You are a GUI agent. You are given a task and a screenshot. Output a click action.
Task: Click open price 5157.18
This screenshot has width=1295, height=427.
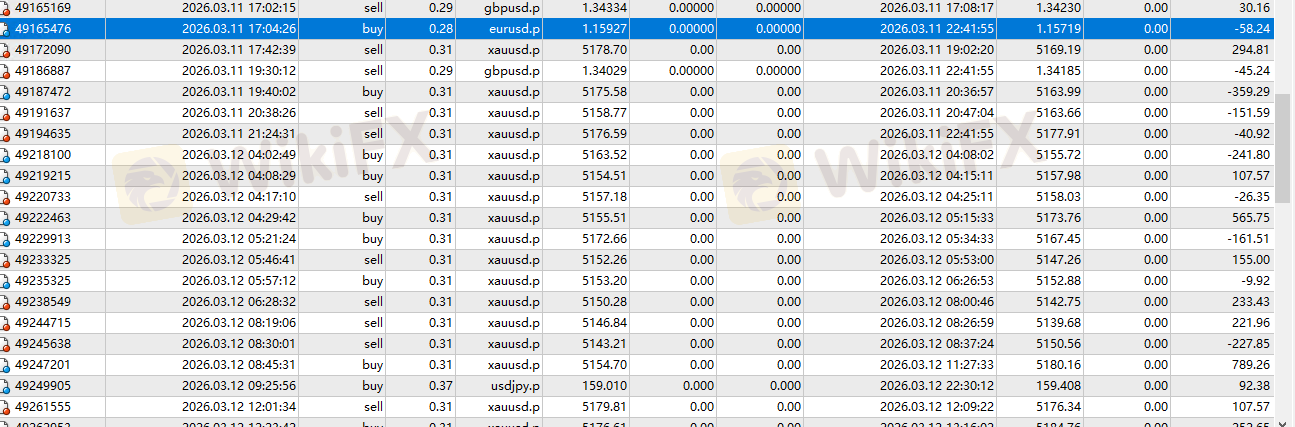[606, 197]
